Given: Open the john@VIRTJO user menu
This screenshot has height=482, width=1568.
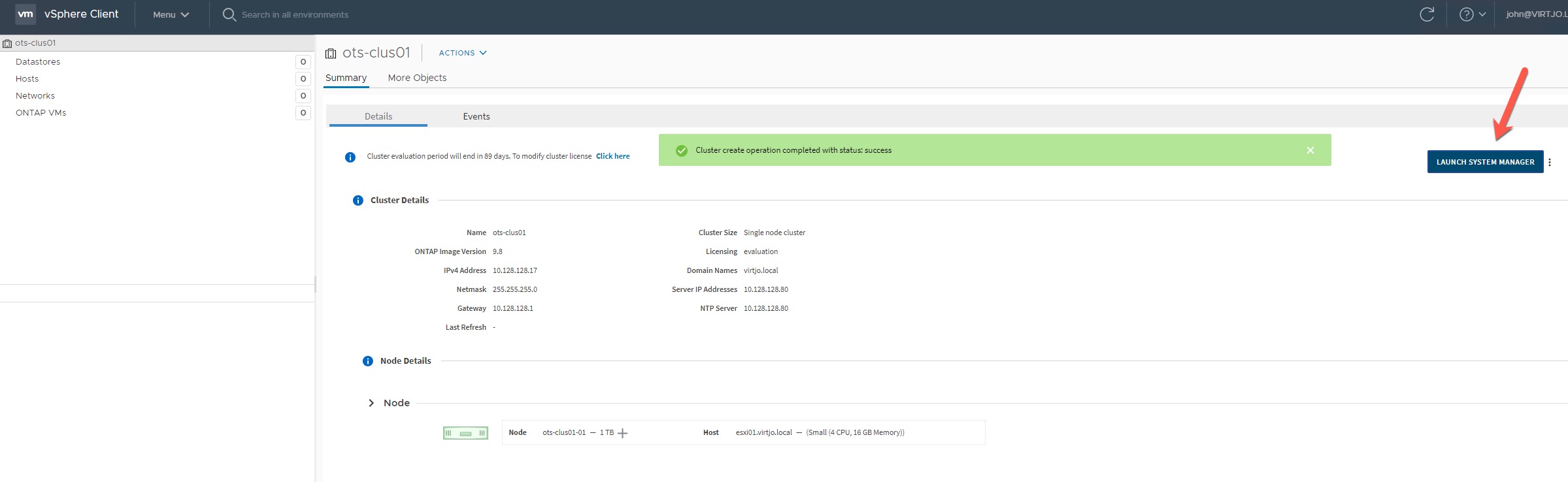Looking at the screenshot, I should [1535, 14].
